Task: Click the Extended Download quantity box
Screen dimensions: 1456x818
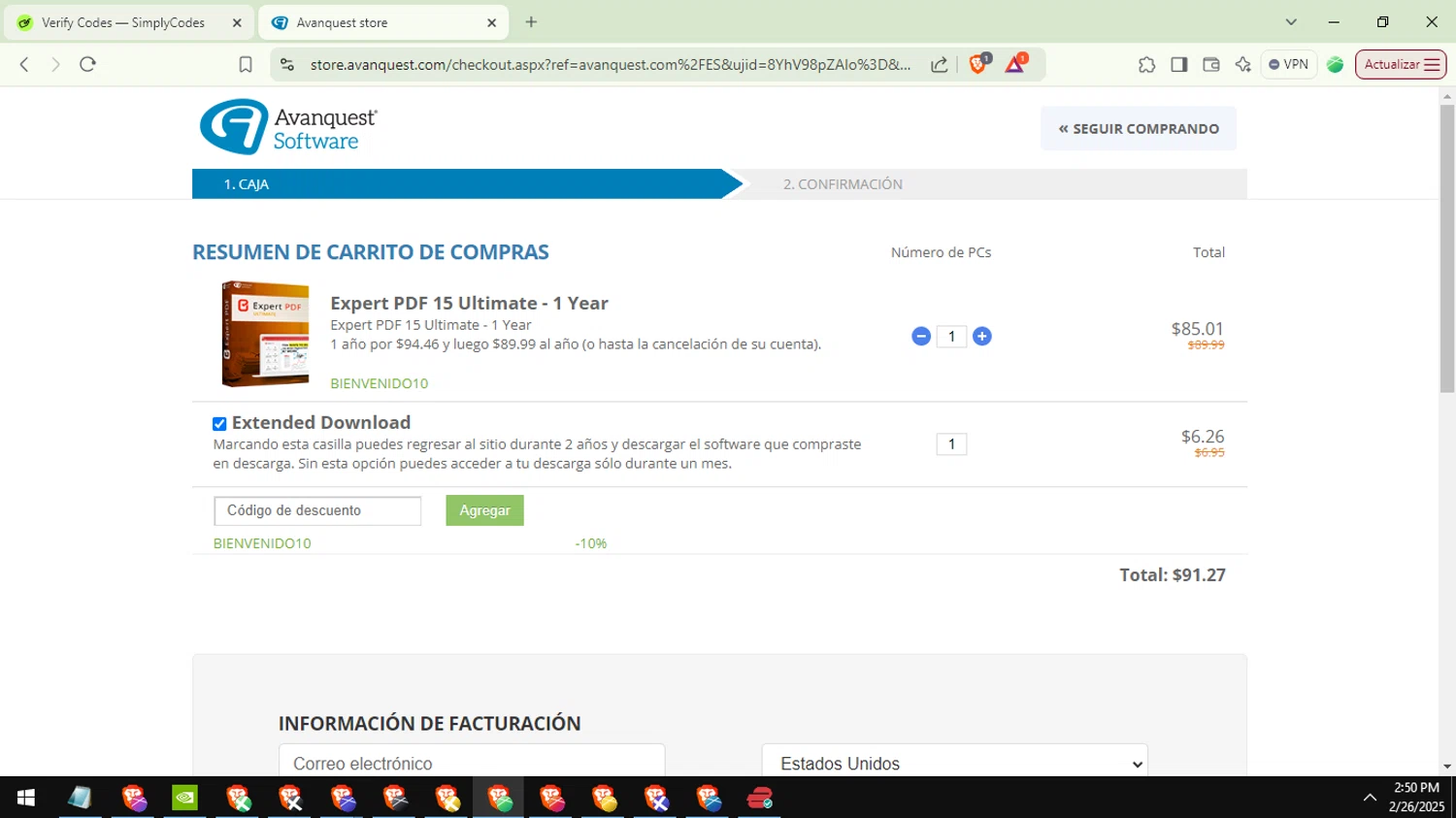Action: [951, 443]
